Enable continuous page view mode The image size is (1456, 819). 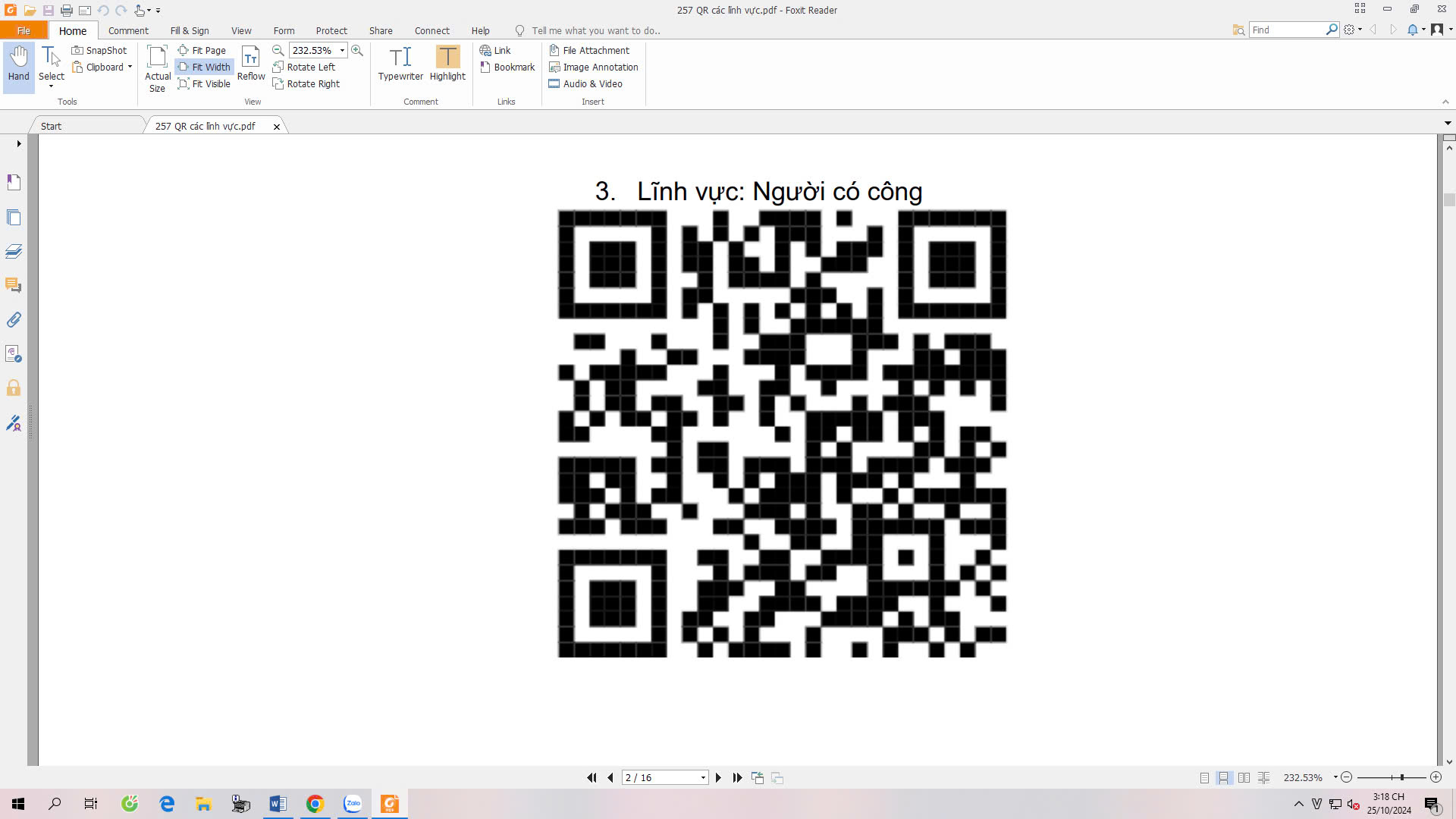click(1223, 777)
